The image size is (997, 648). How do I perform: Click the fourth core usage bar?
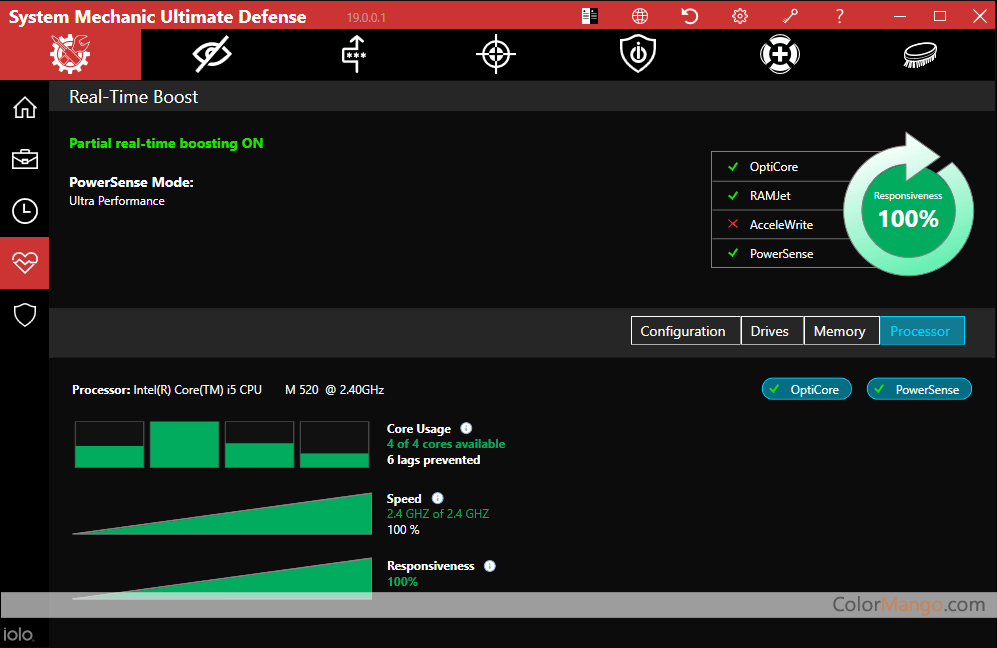tap(334, 445)
